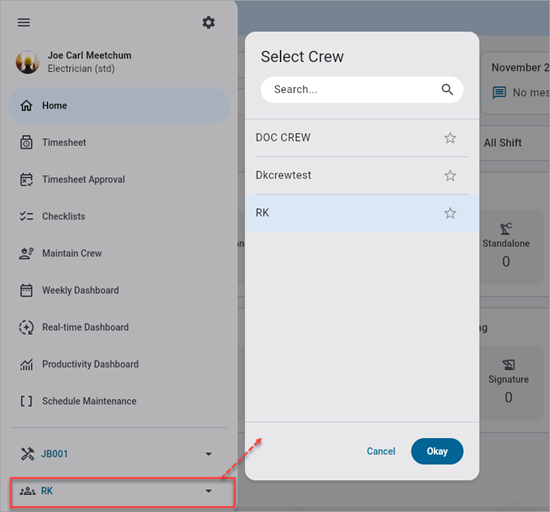550x512 pixels.
Task: Go to Home menu item
Action: 119,106
